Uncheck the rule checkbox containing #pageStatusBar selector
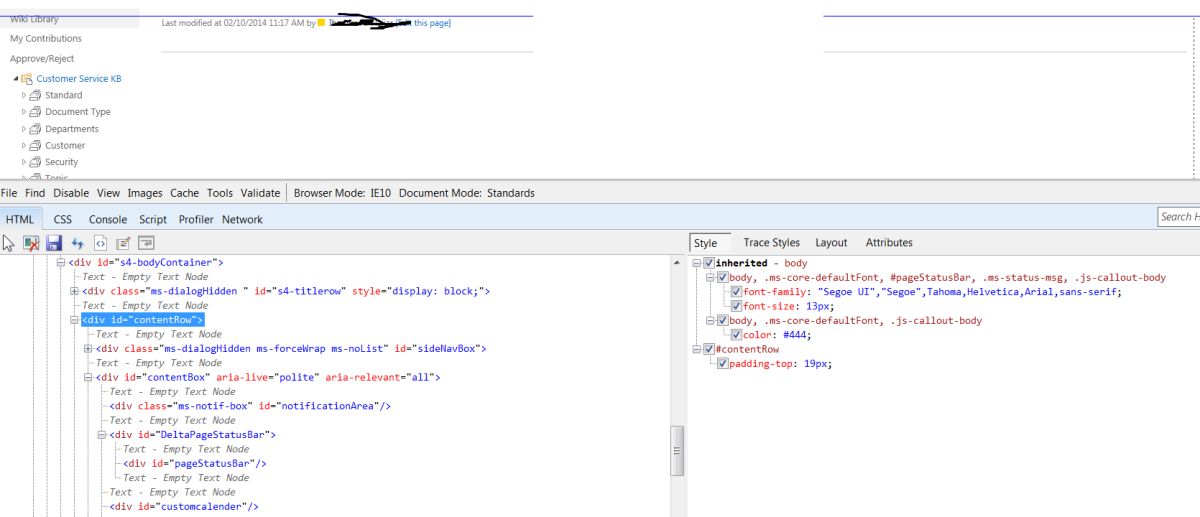The height and width of the screenshot is (517, 1200). pos(723,277)
